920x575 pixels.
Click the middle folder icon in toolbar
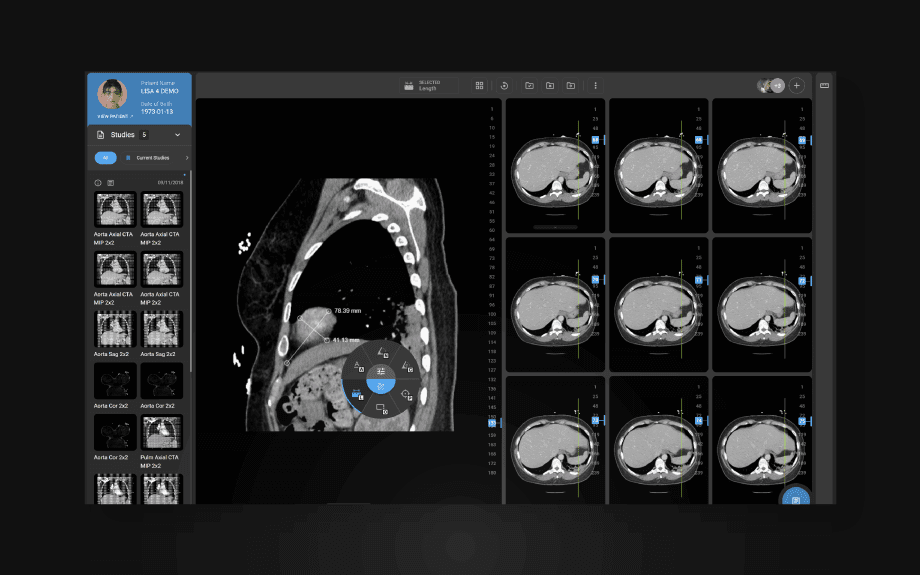tap(550, 86)
